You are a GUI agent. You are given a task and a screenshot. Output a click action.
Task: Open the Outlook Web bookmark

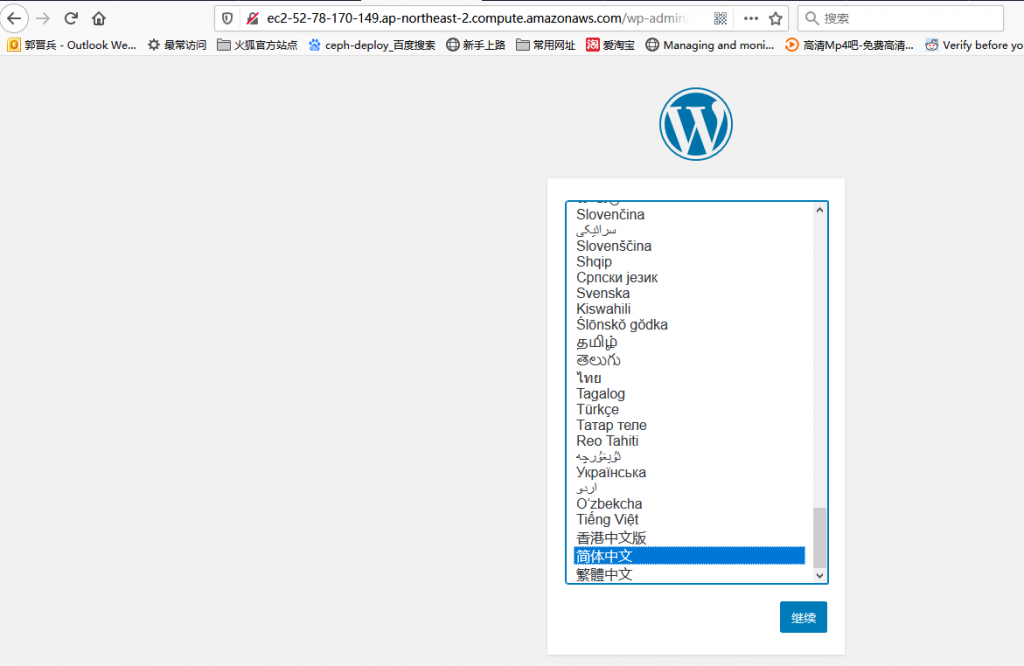coord(72,45)
